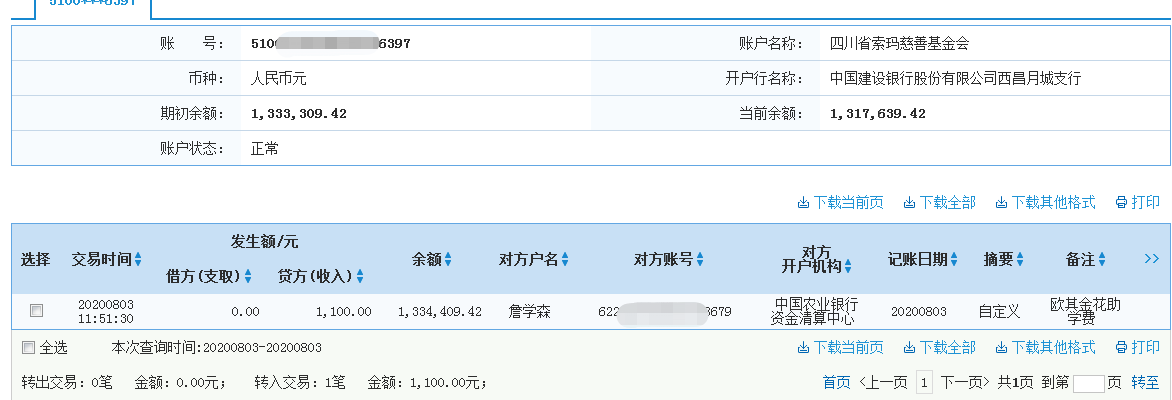The width and height of the screenshot is (1172, 400).
Task: Sort the 摘要 column
Action: click(1022, 259)
